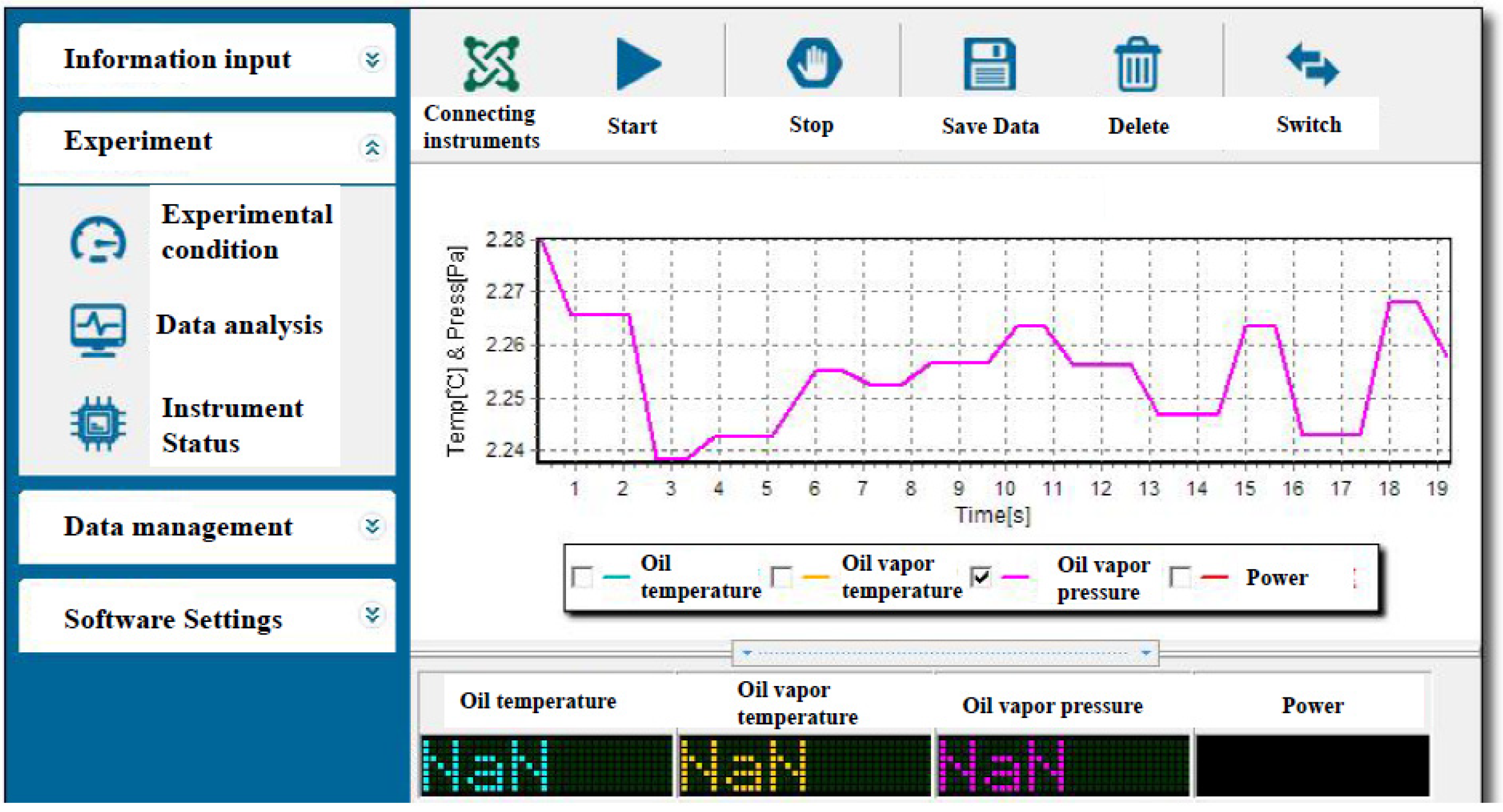The width and height of the screenshot is (1503, 812).
Task: Click the Oil vapor pressure readout display
Action: (x=1063, y=765)
